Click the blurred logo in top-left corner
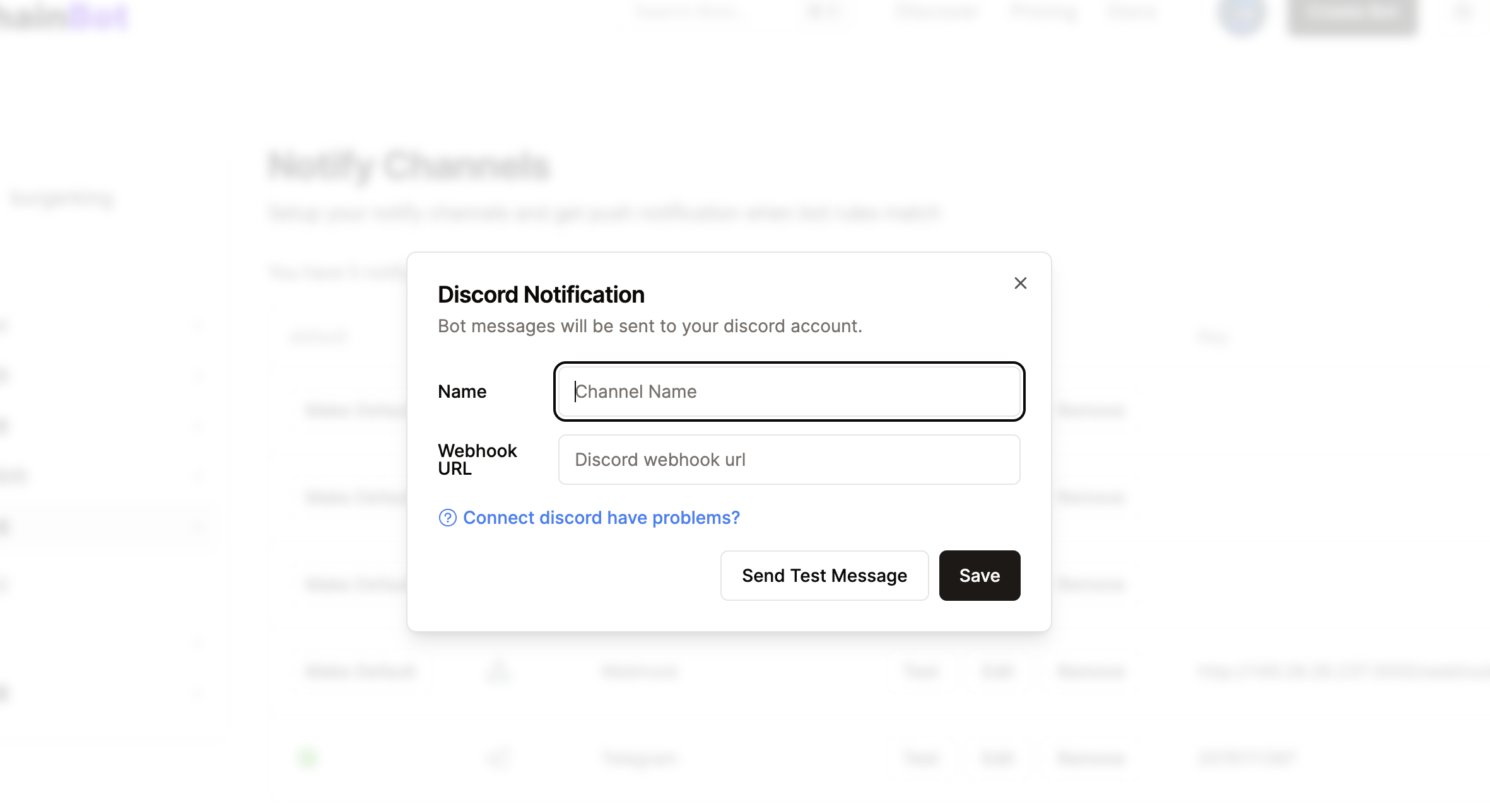 tap(63, 15)
